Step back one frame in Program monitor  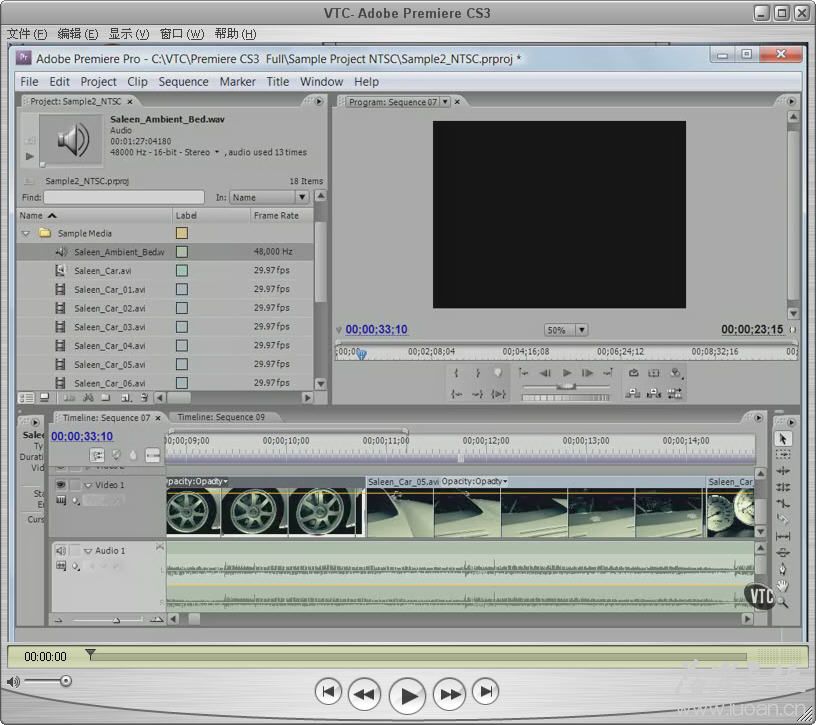coord(545,373)
